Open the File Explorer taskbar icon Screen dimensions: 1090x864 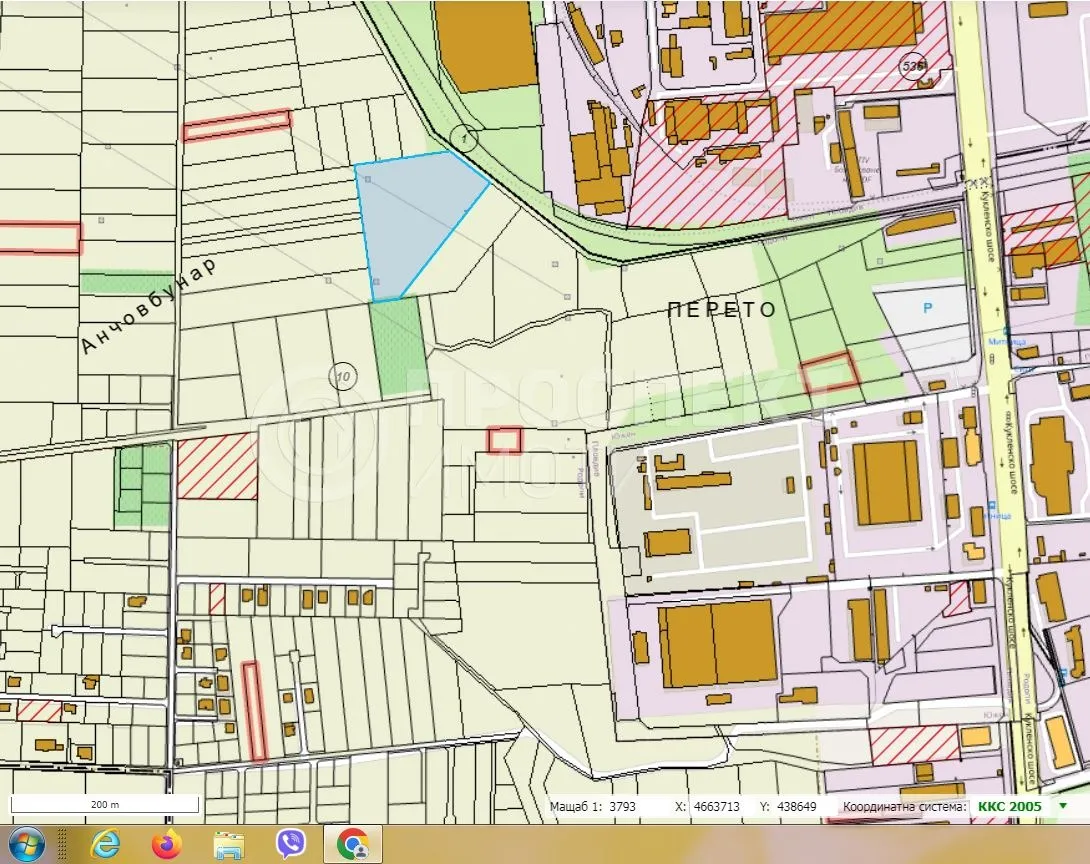tap(229, 845)
